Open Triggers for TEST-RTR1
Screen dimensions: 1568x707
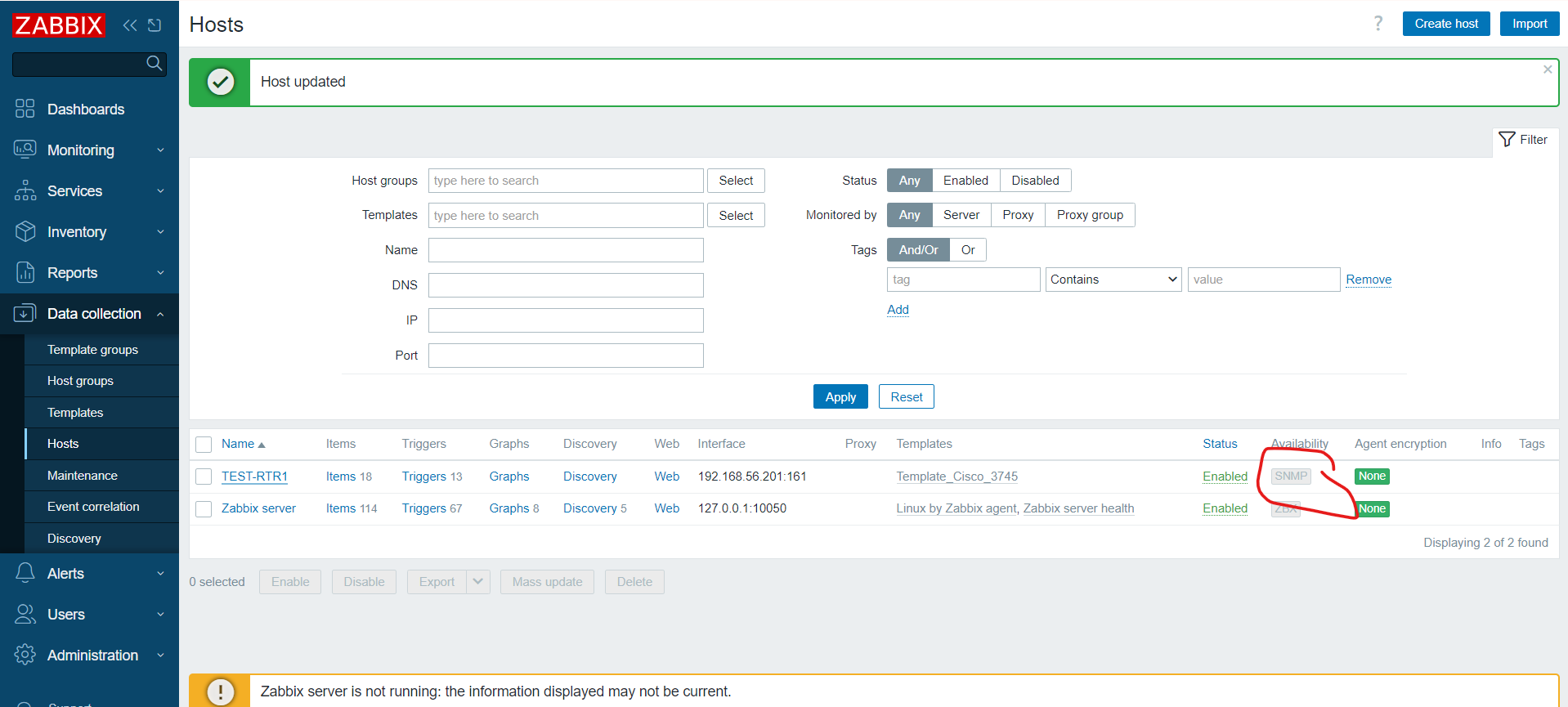(423, 477)
